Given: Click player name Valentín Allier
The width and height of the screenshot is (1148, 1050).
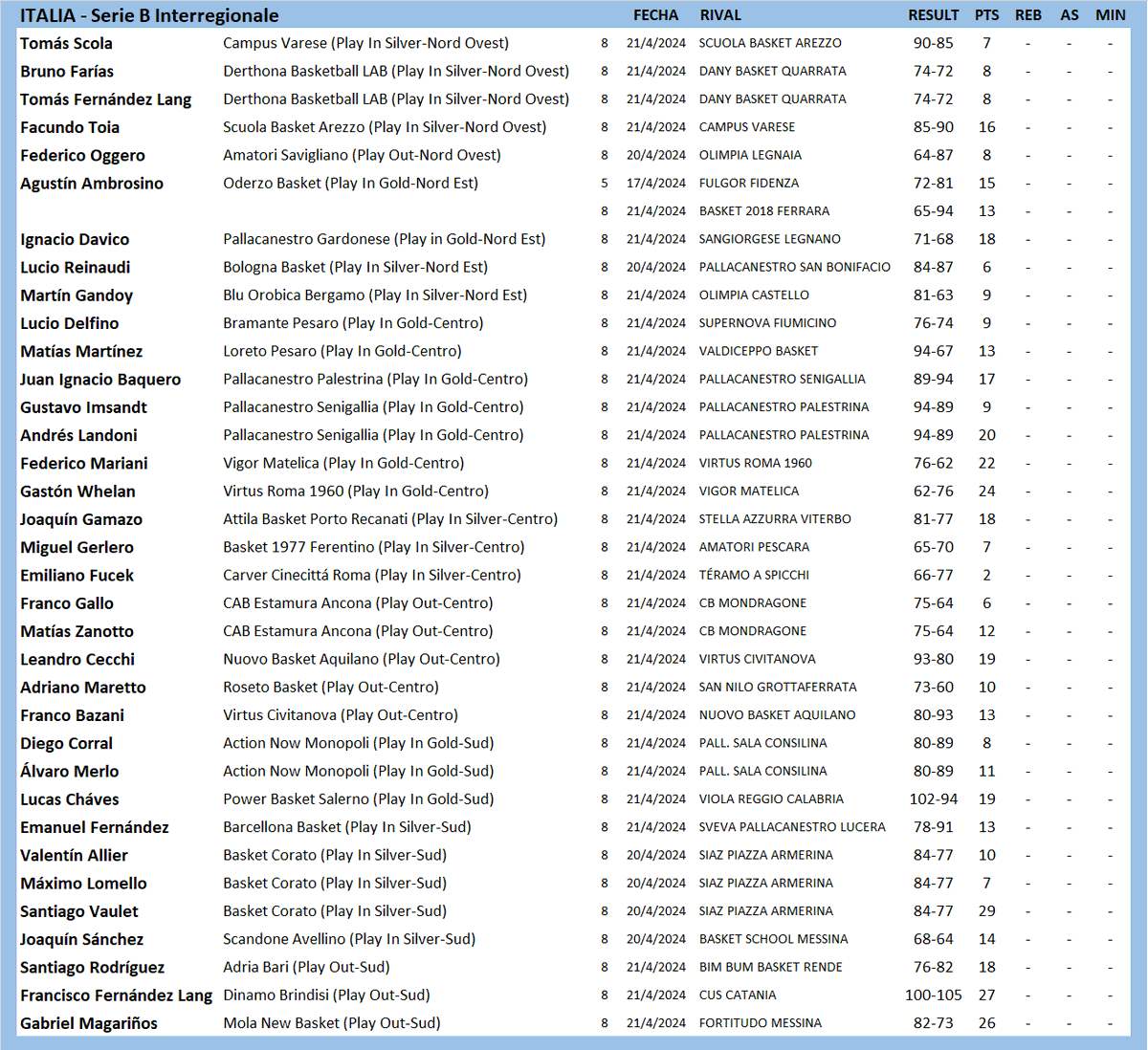Looking at the screenshot, I should click(74, 856).
